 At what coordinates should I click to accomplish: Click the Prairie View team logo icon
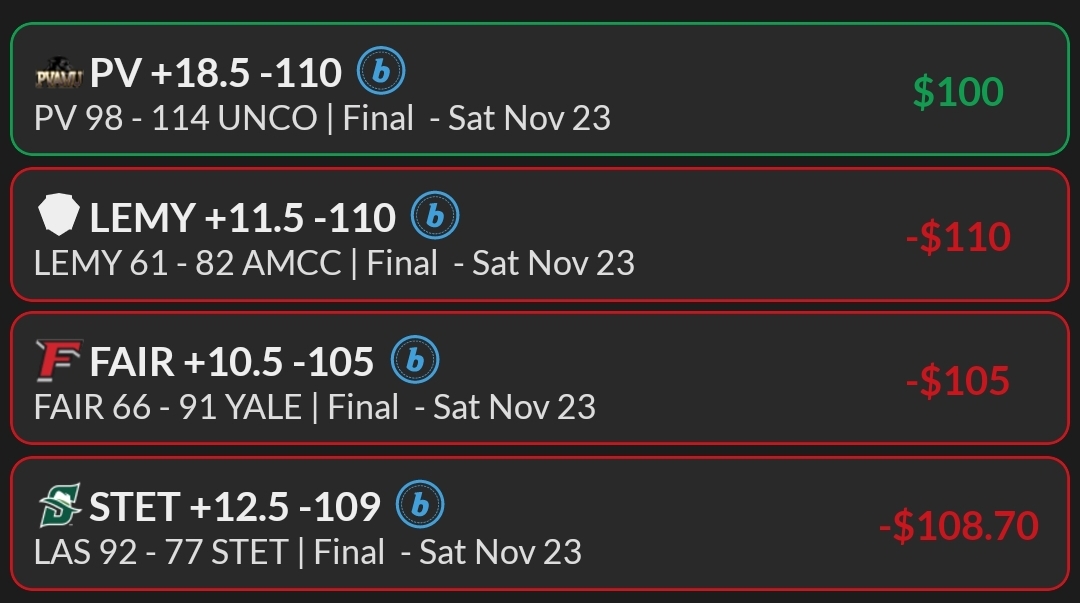[59, 73]
